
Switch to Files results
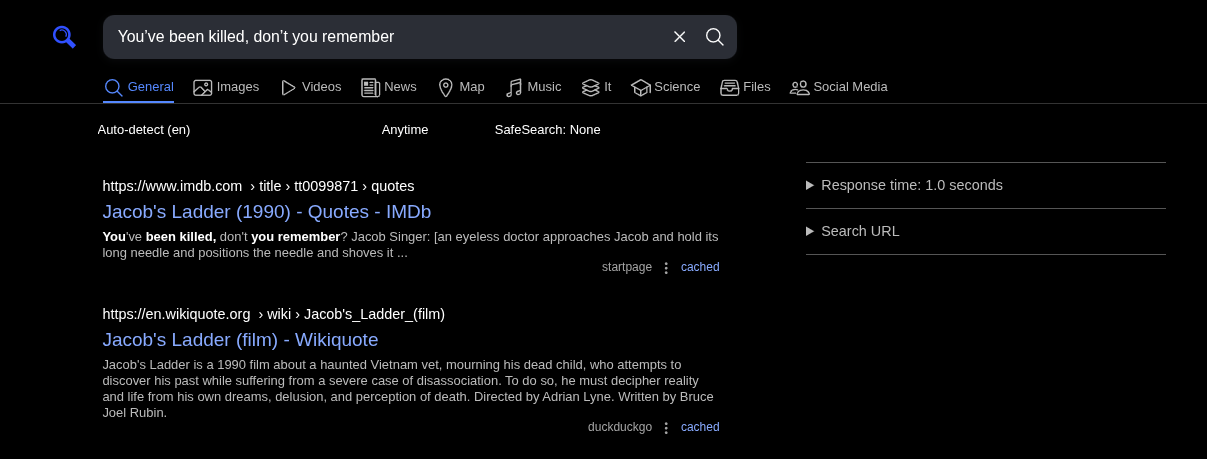745,87
